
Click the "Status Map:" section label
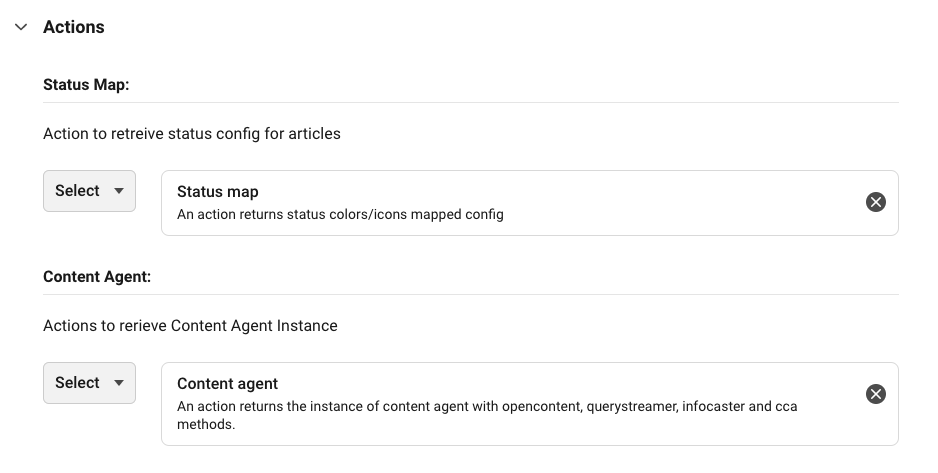(x=86, y=85)
